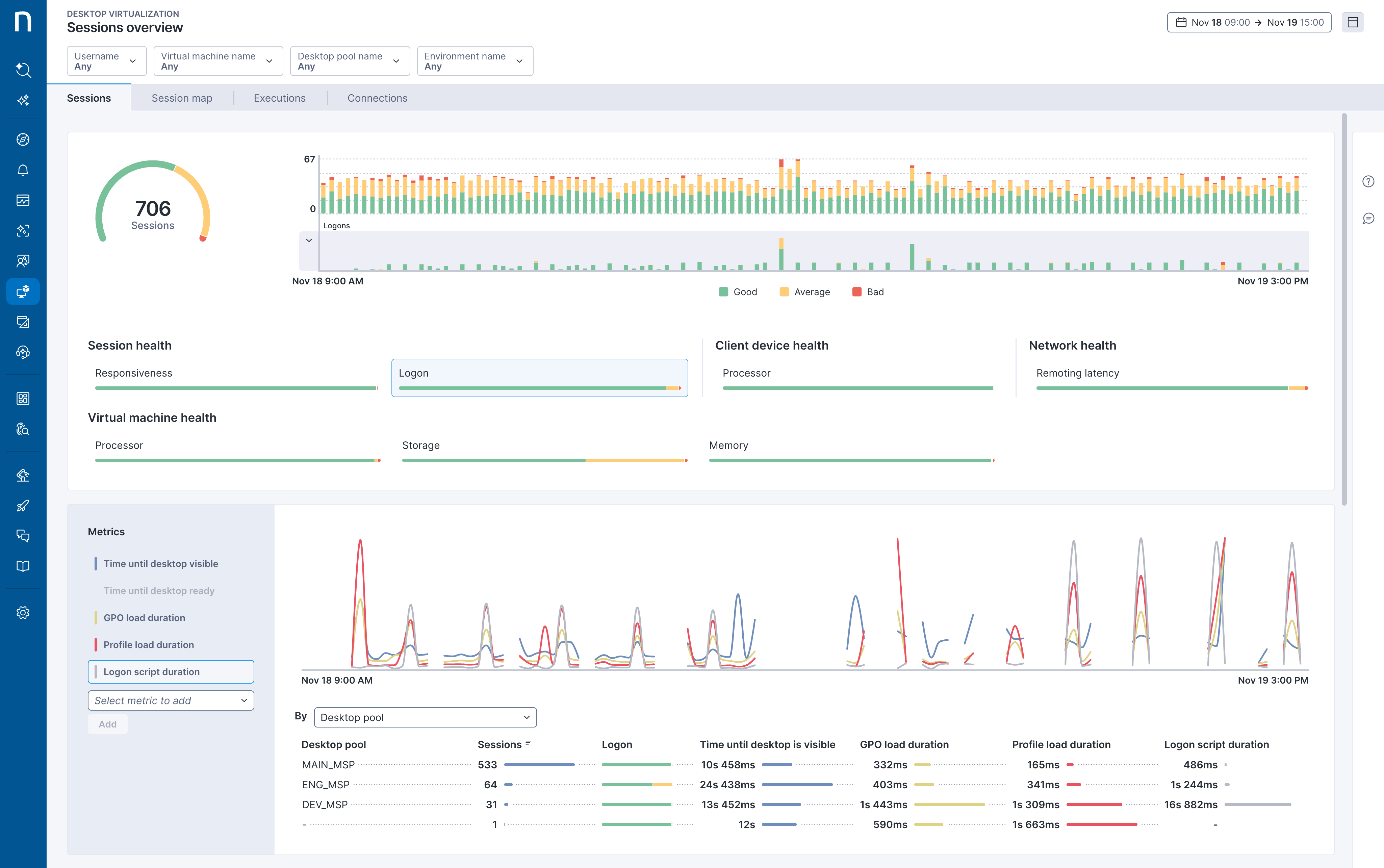1384x868 pixels.
Task: Collapse the Logons chart chevron
Action: (x=309, y=240)
